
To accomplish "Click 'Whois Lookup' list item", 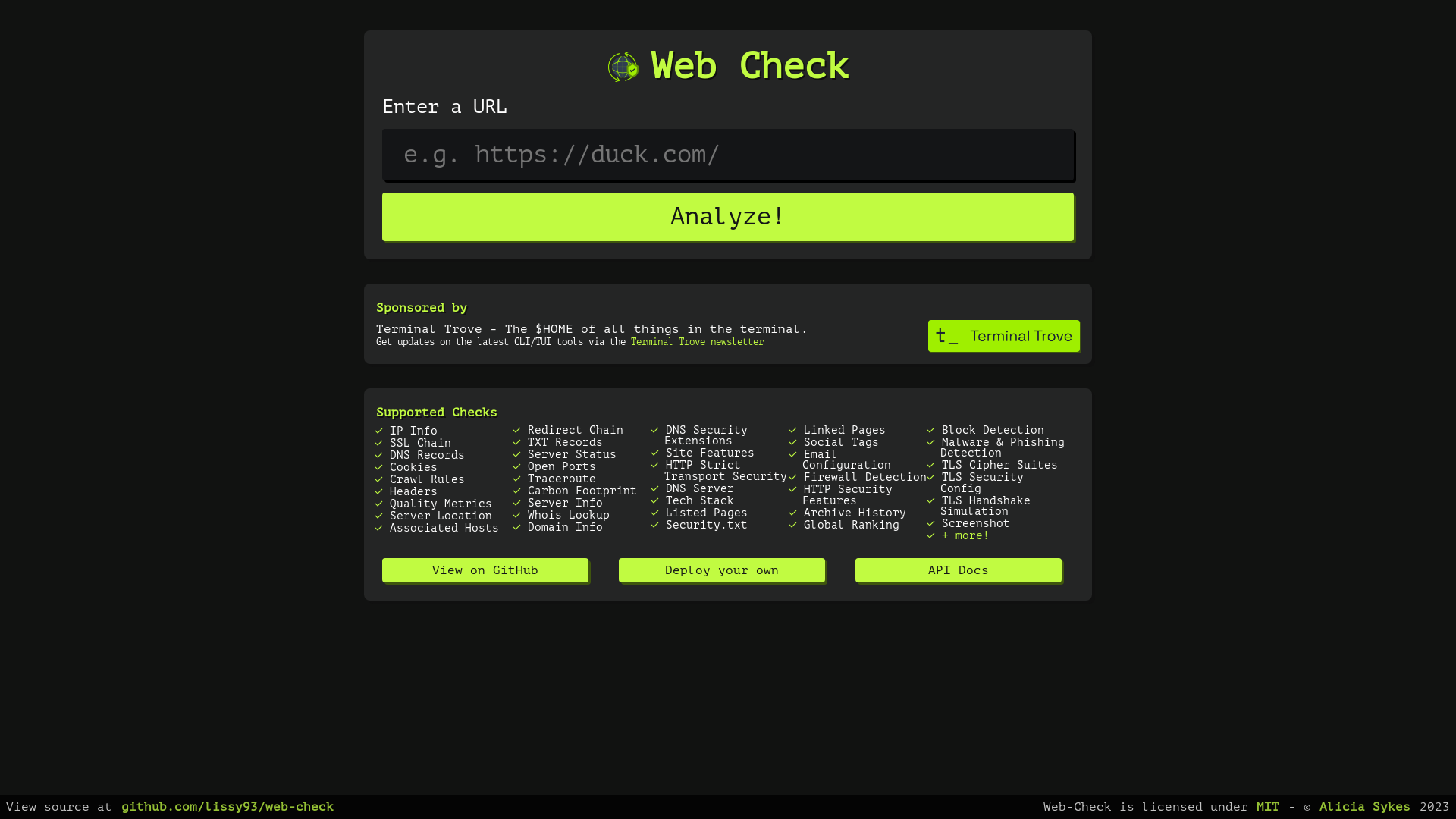I will pyautogui.click(x=569, y=515).
